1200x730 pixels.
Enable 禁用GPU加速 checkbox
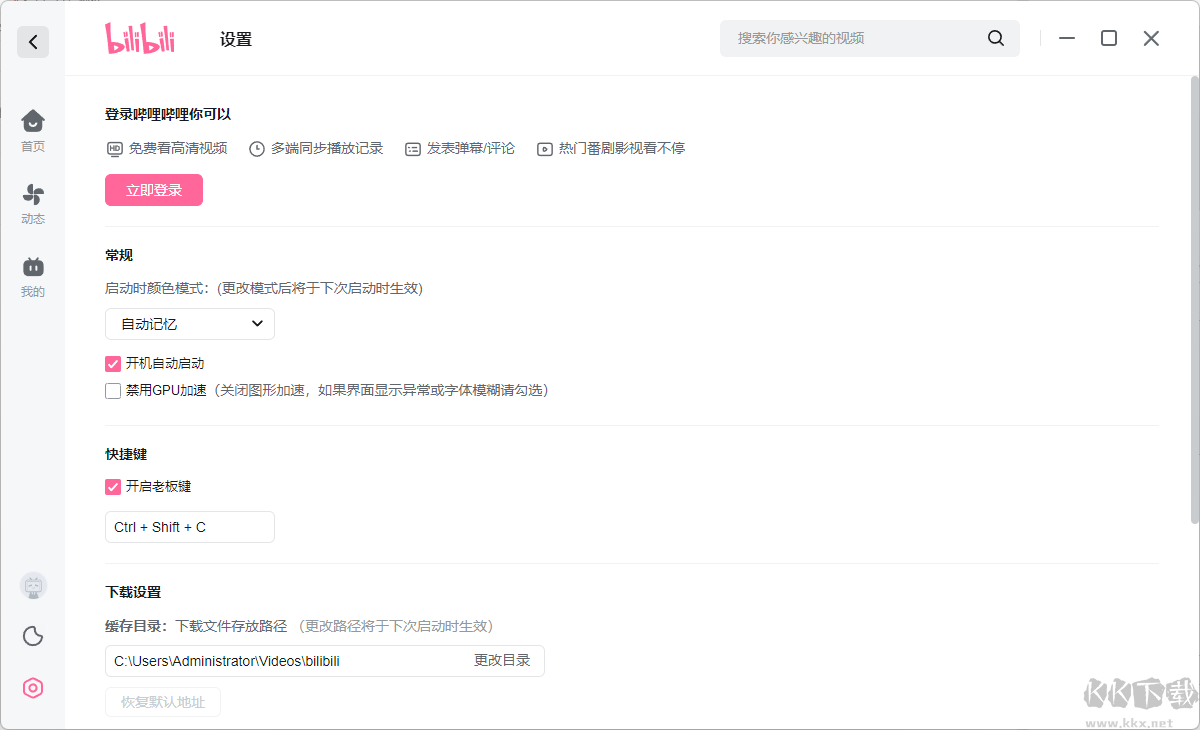coord(113,391)
